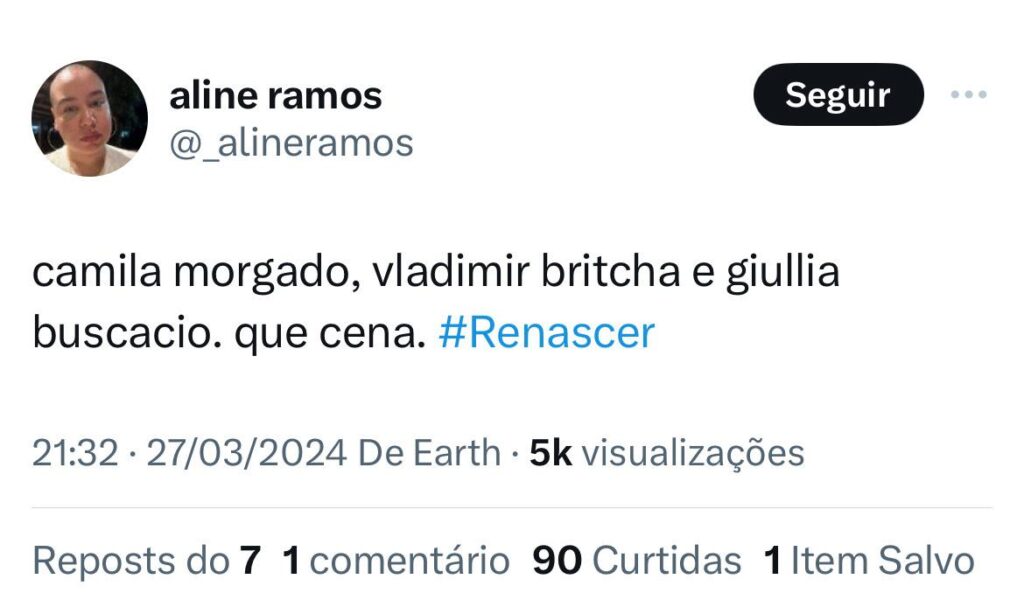The height and width of the screenshot is (607, 1024).
Task: Show the 90 Curtidas likes list
Action: (x=637, y=561)
